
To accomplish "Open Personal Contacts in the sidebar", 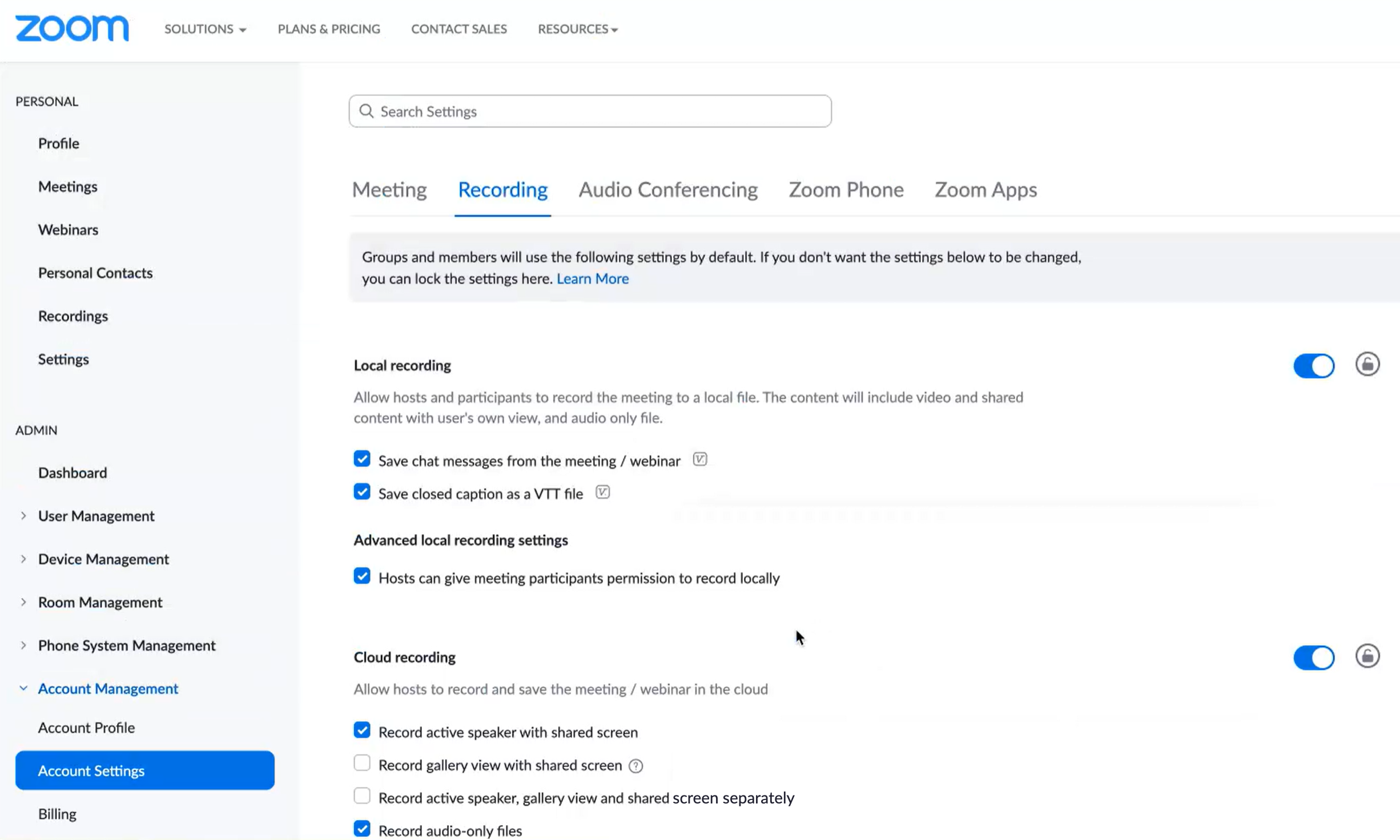I will point(95,273).
